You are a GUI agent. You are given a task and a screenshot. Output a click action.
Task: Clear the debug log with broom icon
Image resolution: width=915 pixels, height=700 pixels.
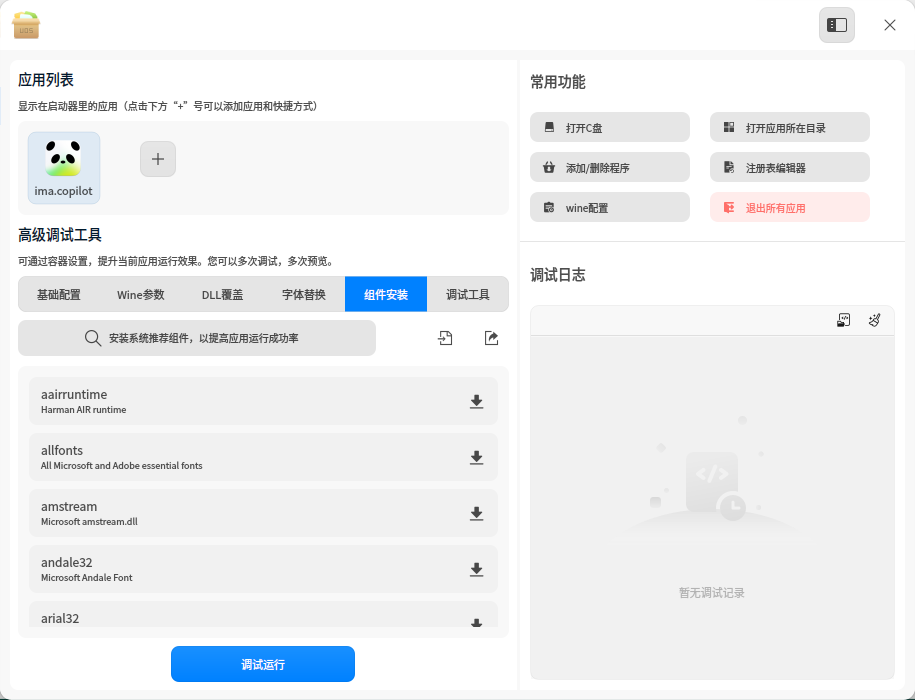pyautogui.click(x=874, y=320)
